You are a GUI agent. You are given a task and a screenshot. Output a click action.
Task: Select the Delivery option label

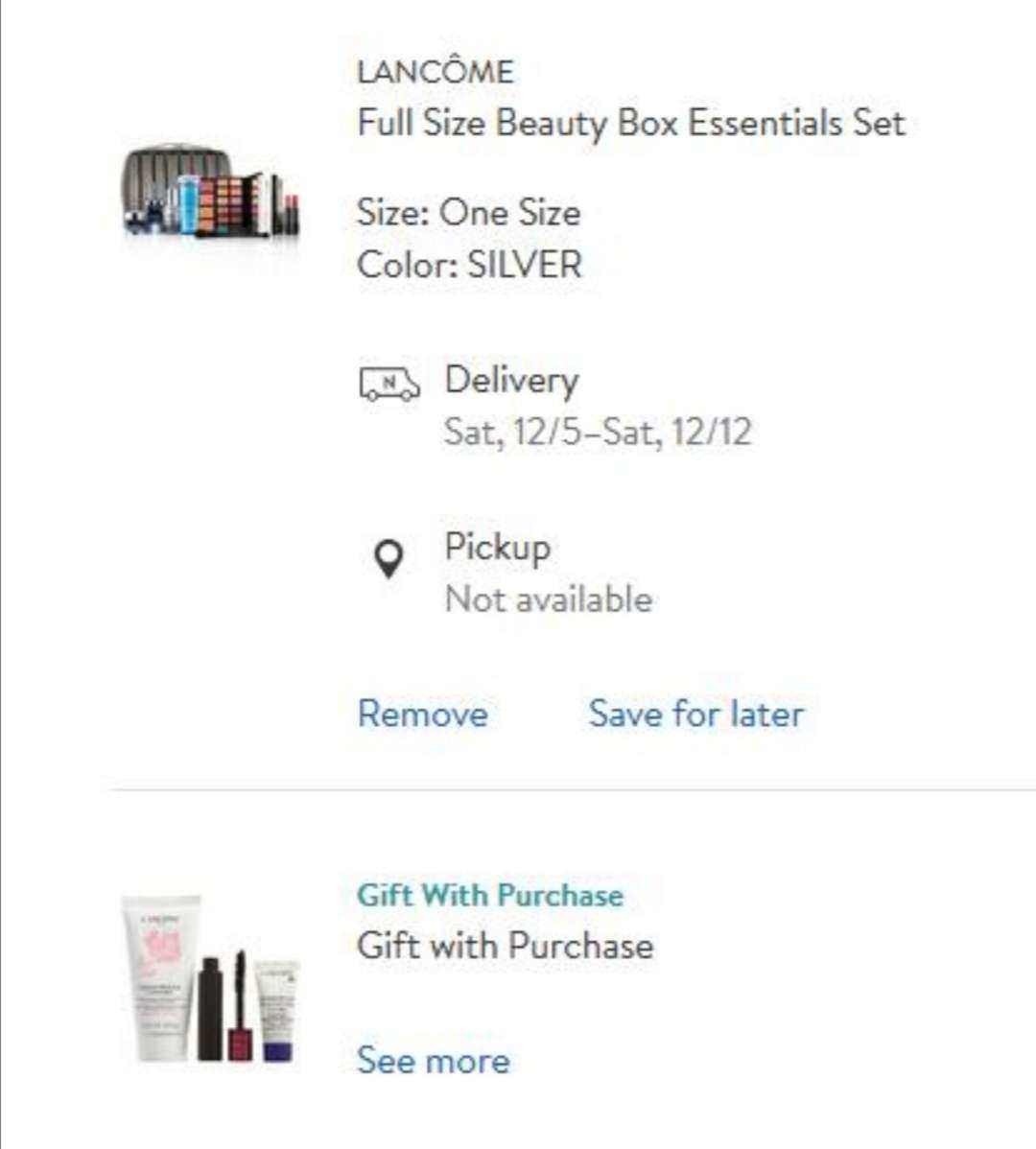511,381
